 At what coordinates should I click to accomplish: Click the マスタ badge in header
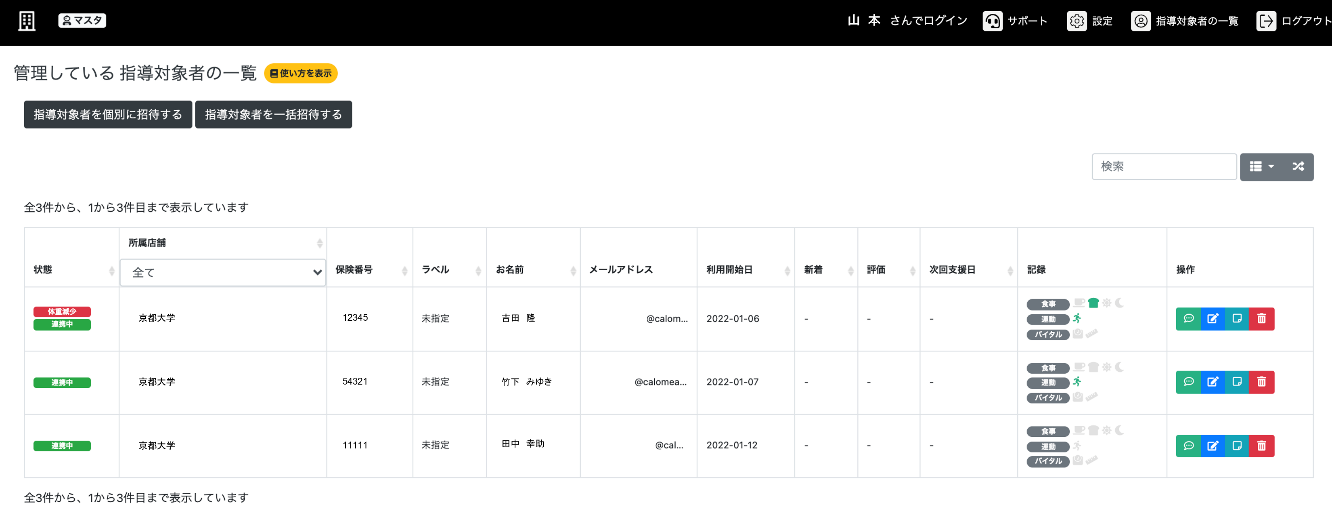tap(82, 20)
